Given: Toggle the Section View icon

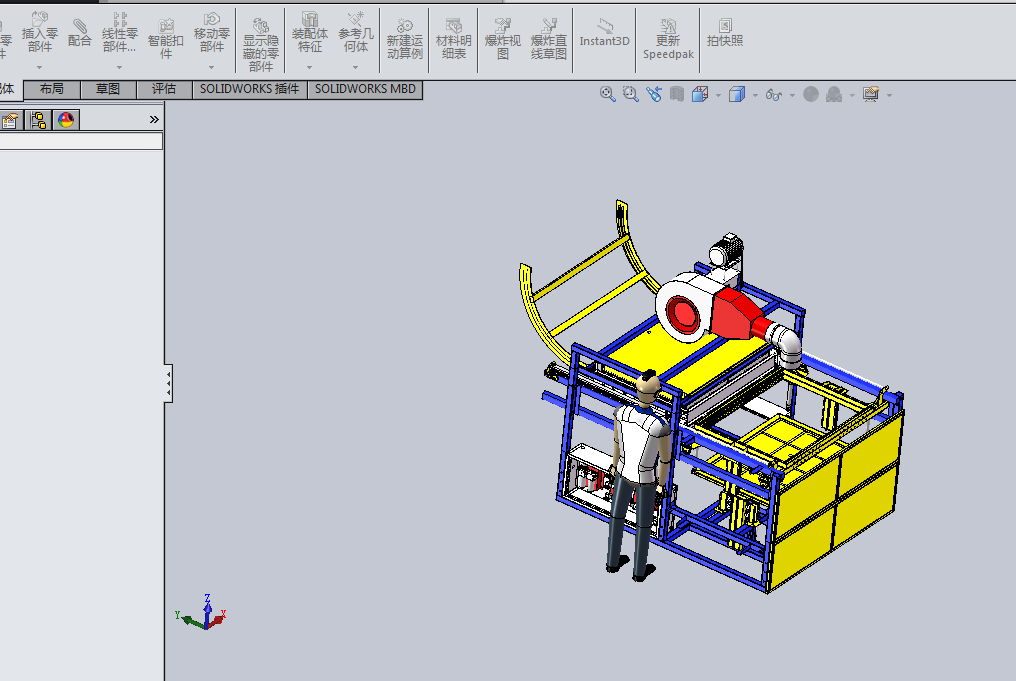Looking at the screenshot, I should 677,95.
